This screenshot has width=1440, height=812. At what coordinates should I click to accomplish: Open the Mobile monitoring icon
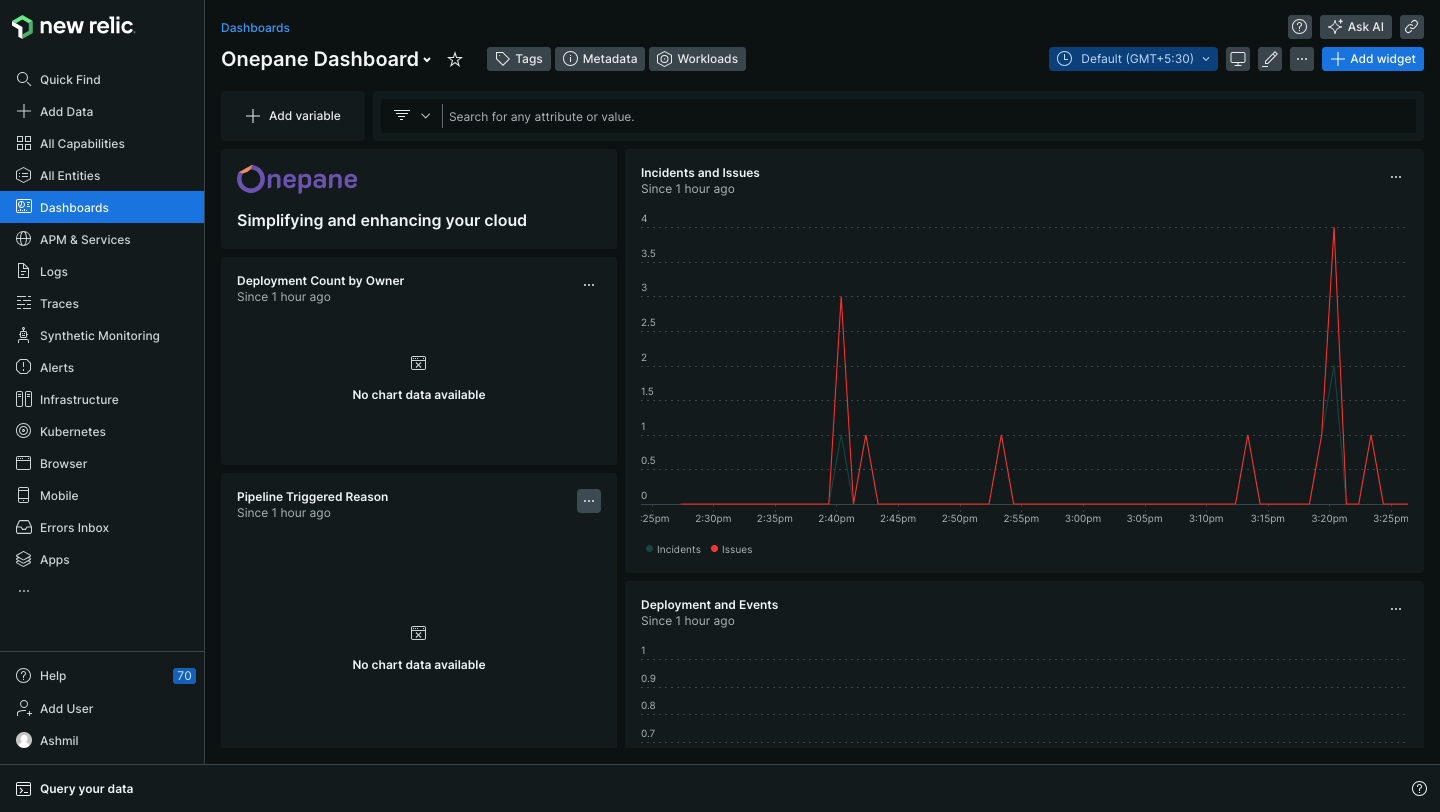click(x=24, y=496)
